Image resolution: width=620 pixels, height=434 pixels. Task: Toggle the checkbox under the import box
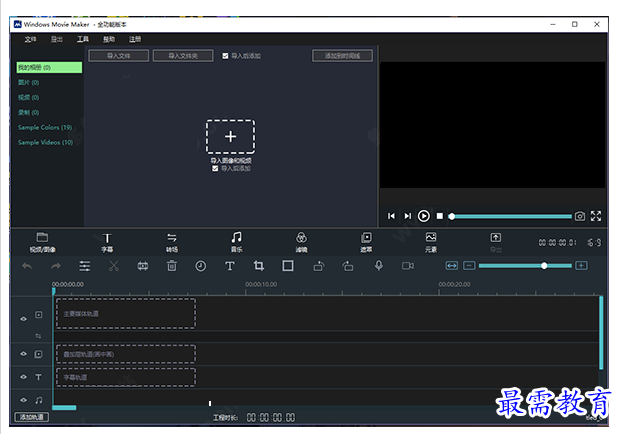tap(215, 169)
